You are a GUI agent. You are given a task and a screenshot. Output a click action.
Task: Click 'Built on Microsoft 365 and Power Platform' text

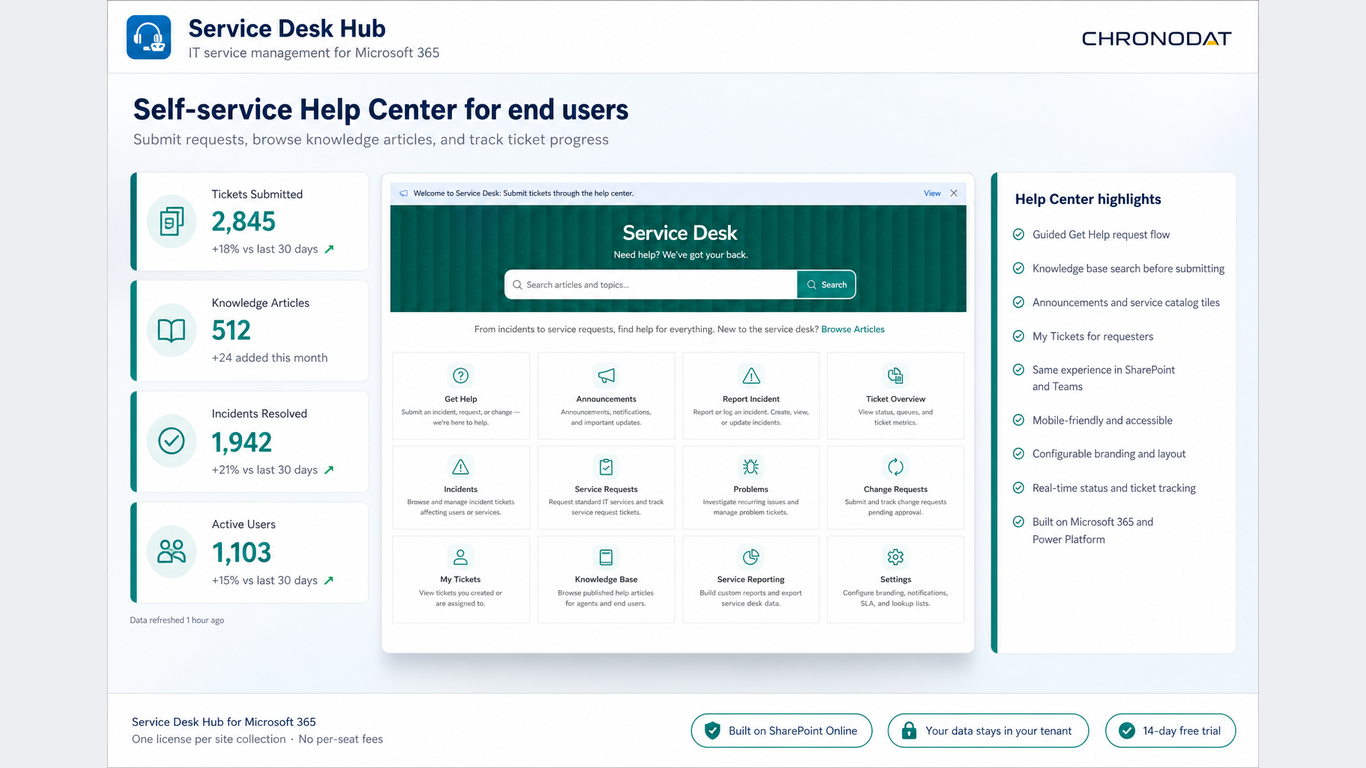tap(1093, 530)
